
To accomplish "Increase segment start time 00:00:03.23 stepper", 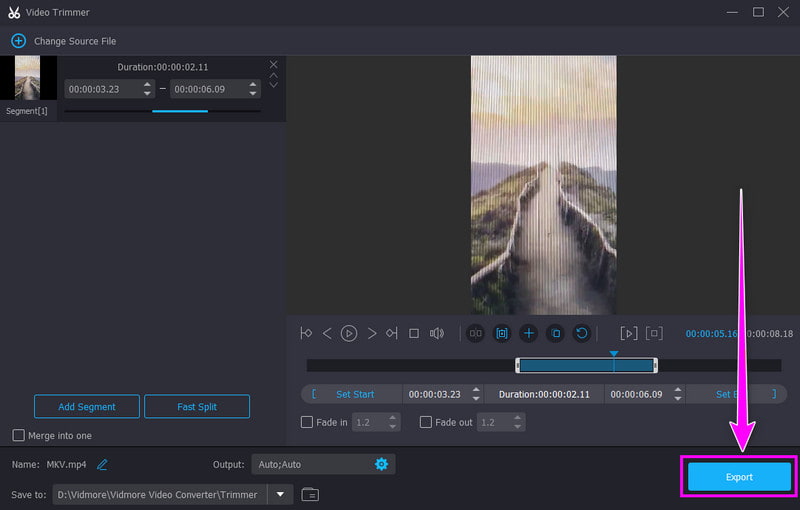I will coord(147,85).
